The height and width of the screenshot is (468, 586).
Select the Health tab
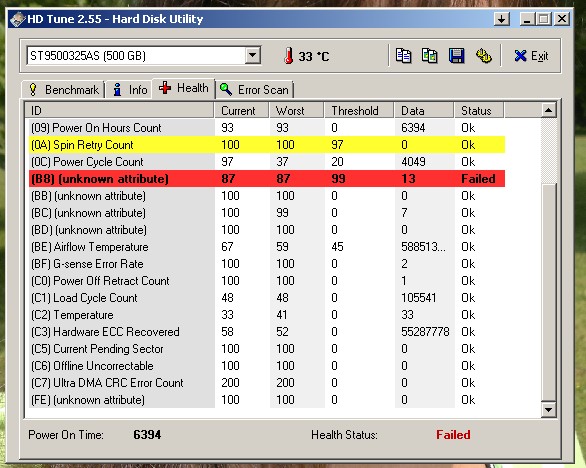tap(183, 88)
